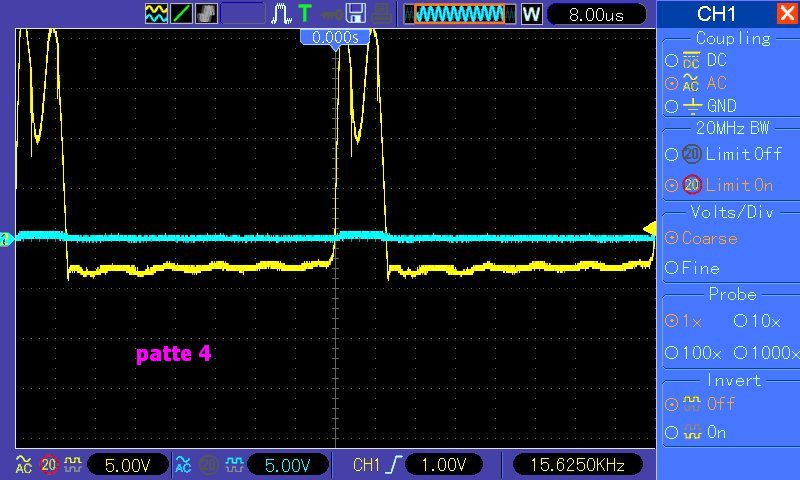Click the floppy disk save icon

coord(355,14)
